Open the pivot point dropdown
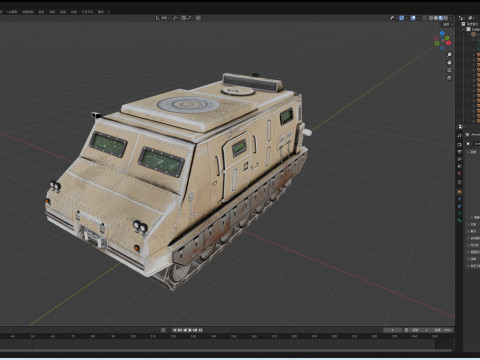Image resolution: width=480 pixels, height=360 pixels. [x=176, y=18]
